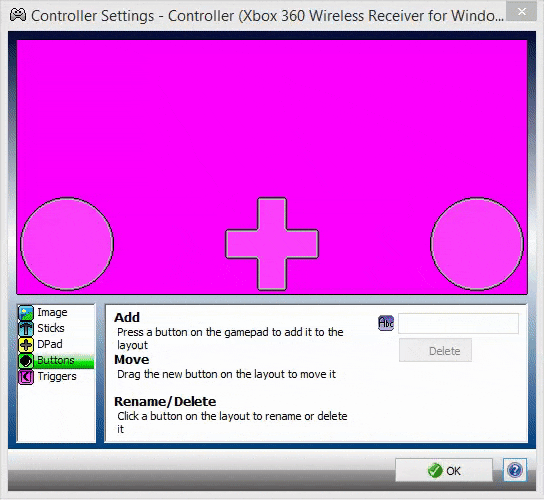Select the Image icon in the sidebar list
Screen dimensions: 544x500
pos(26,313)
